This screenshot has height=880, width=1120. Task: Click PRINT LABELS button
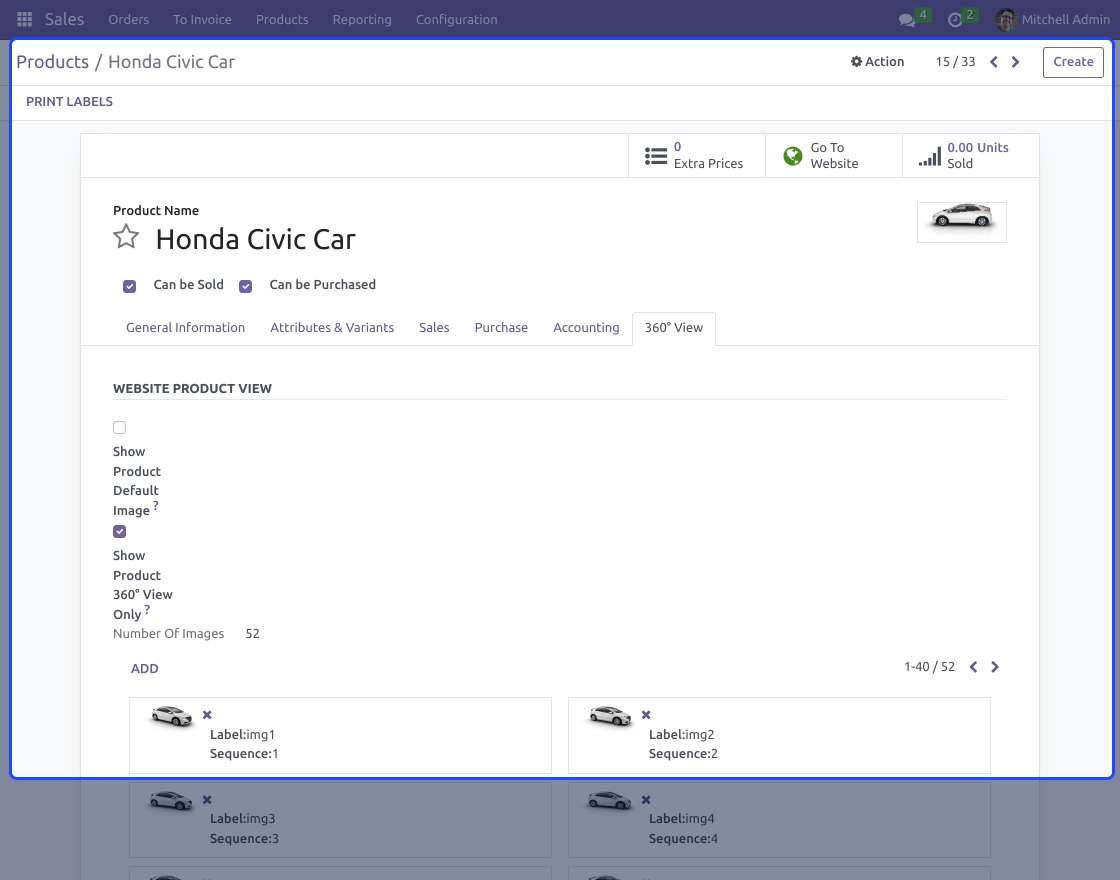(x=69, y=101)
